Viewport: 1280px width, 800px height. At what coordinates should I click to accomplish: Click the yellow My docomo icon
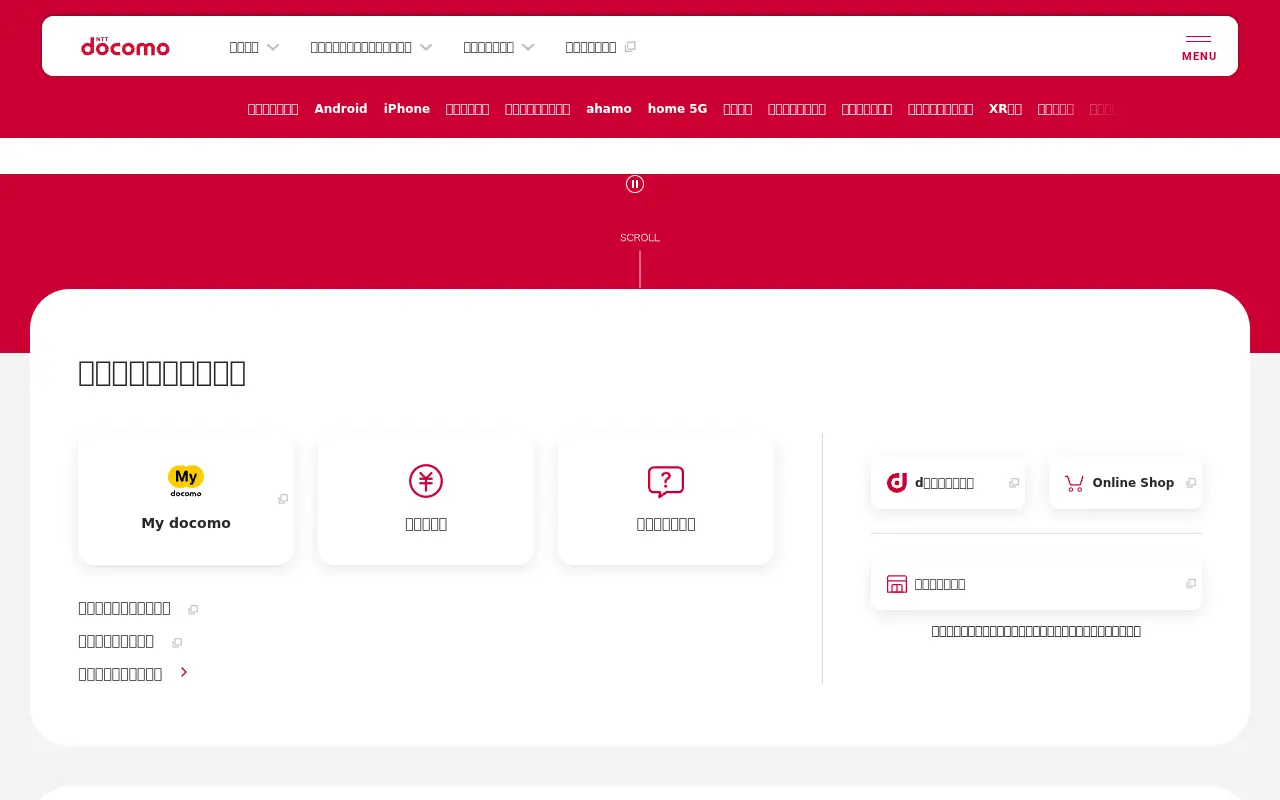tap(186, 481)
